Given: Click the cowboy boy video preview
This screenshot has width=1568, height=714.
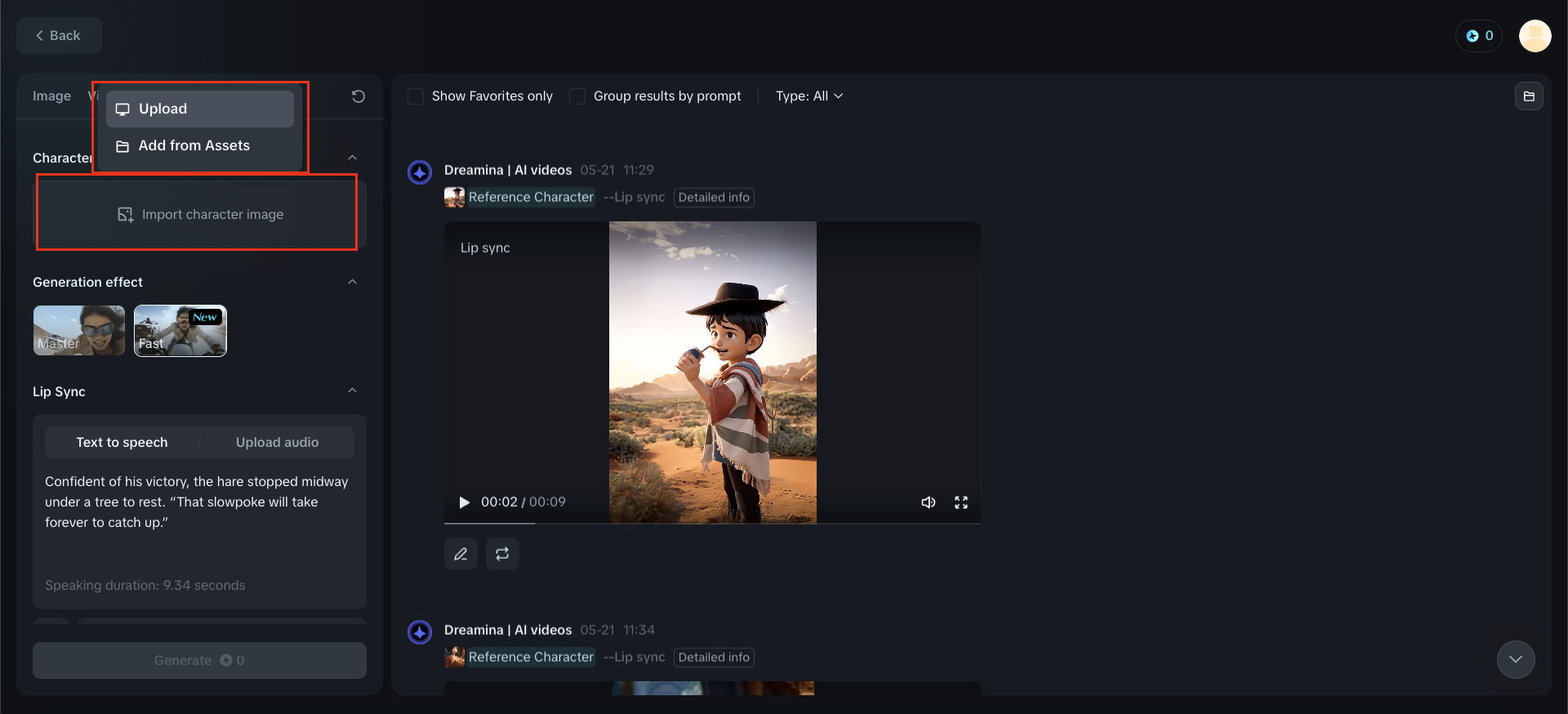Looking at the screenshot, I should click(712, 372).
